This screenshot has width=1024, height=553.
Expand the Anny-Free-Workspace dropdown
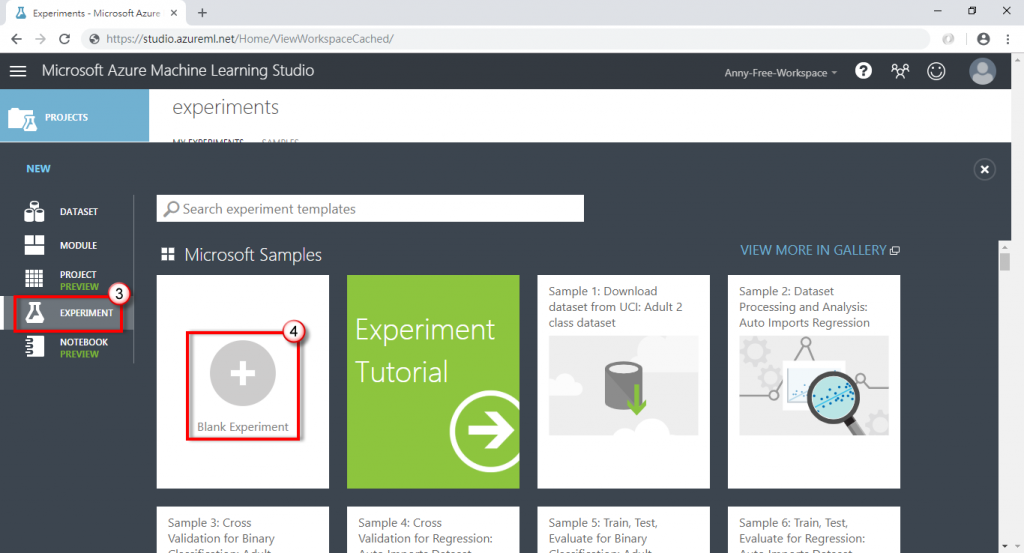pos(780,72)
